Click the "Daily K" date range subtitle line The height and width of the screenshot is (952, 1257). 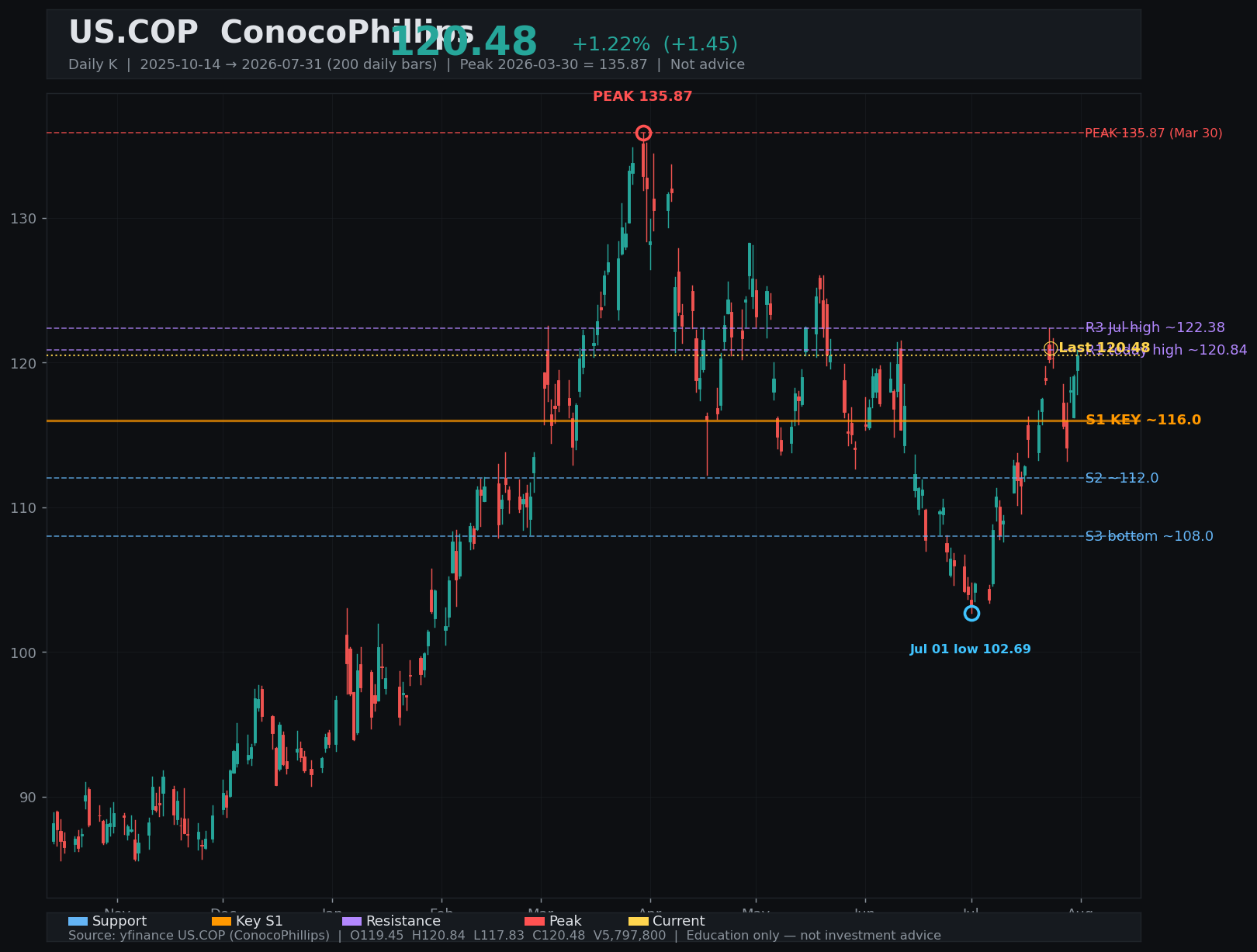point(407,64)
